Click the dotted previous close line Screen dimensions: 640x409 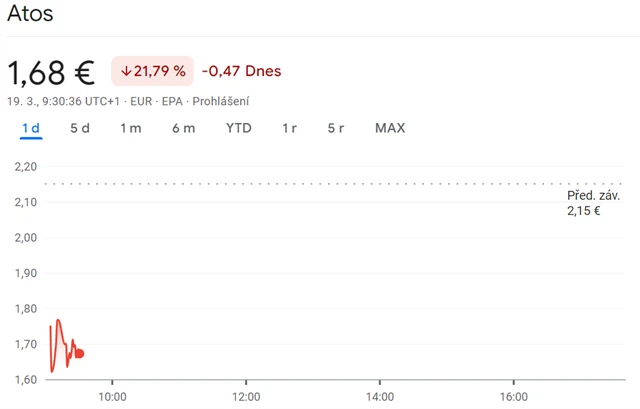tap(300, 184)
